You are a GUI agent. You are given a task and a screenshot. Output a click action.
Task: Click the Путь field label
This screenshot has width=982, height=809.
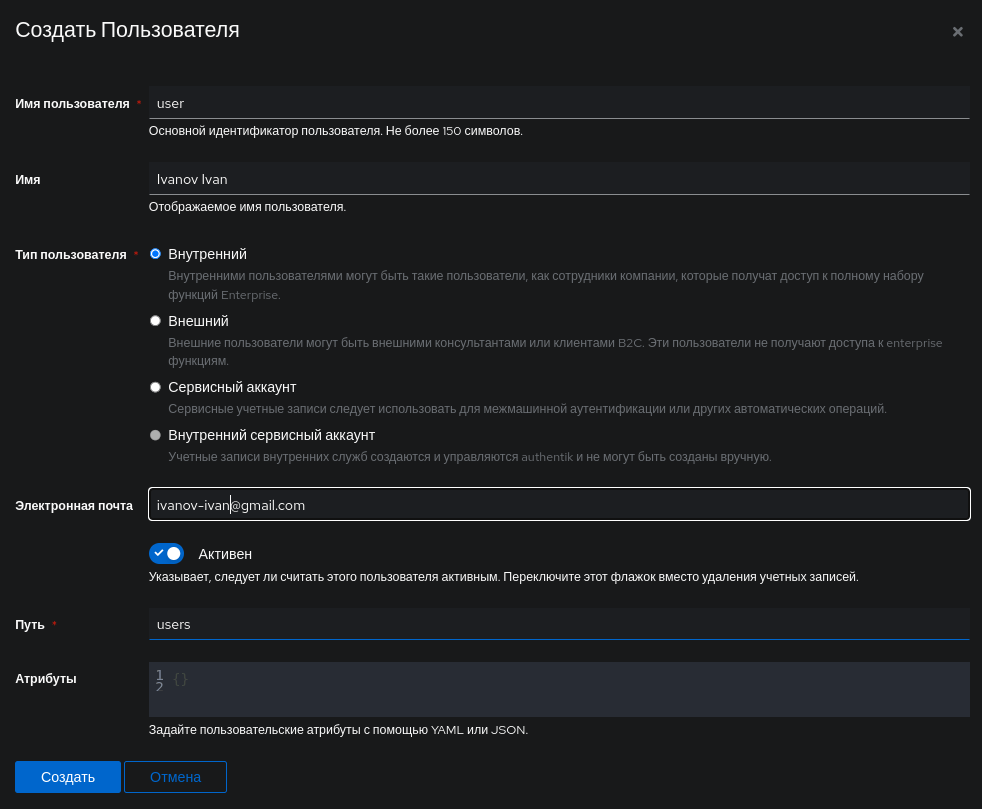point(29,625)
